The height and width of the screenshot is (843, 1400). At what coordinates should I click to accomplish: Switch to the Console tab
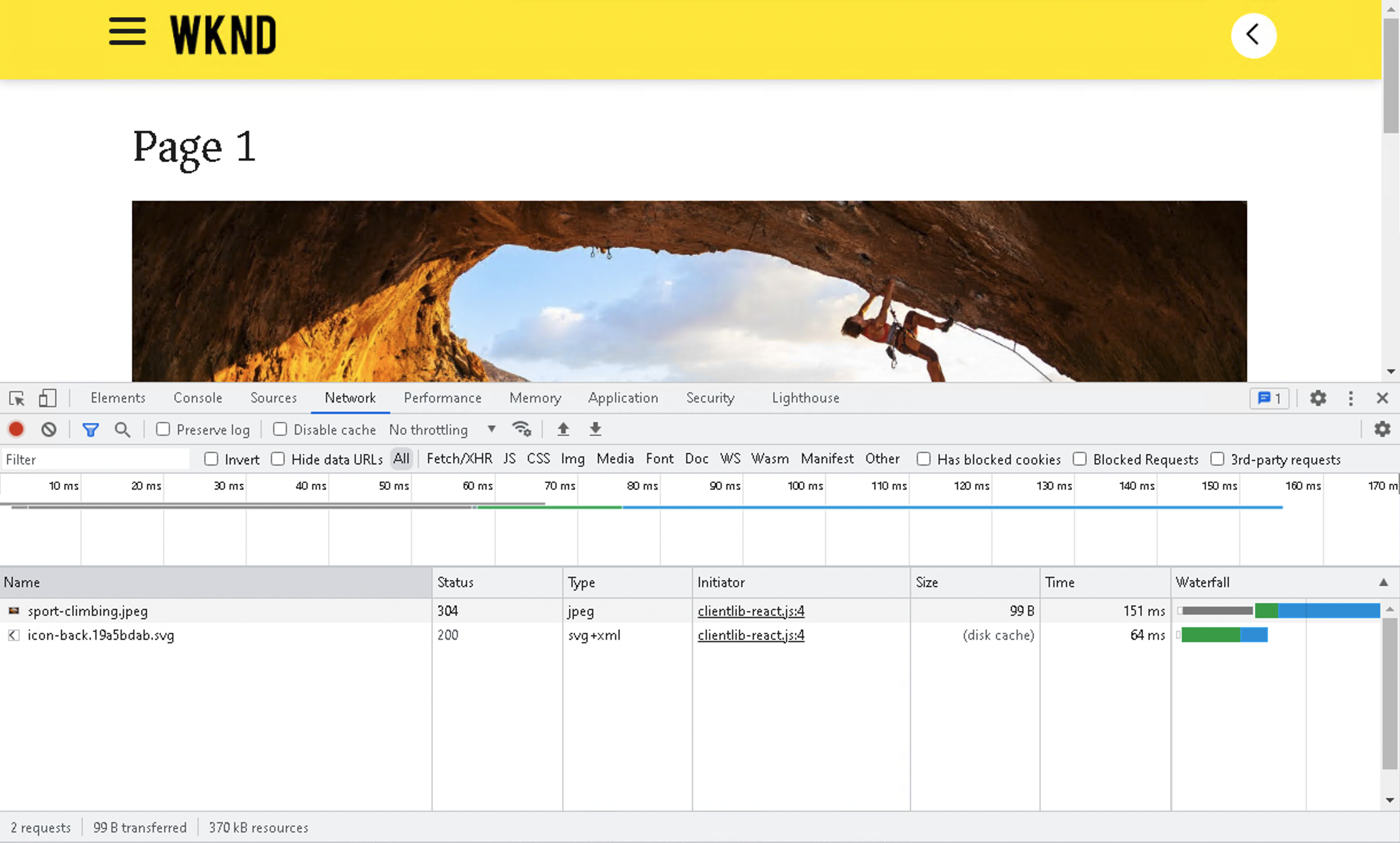[197, 398]
